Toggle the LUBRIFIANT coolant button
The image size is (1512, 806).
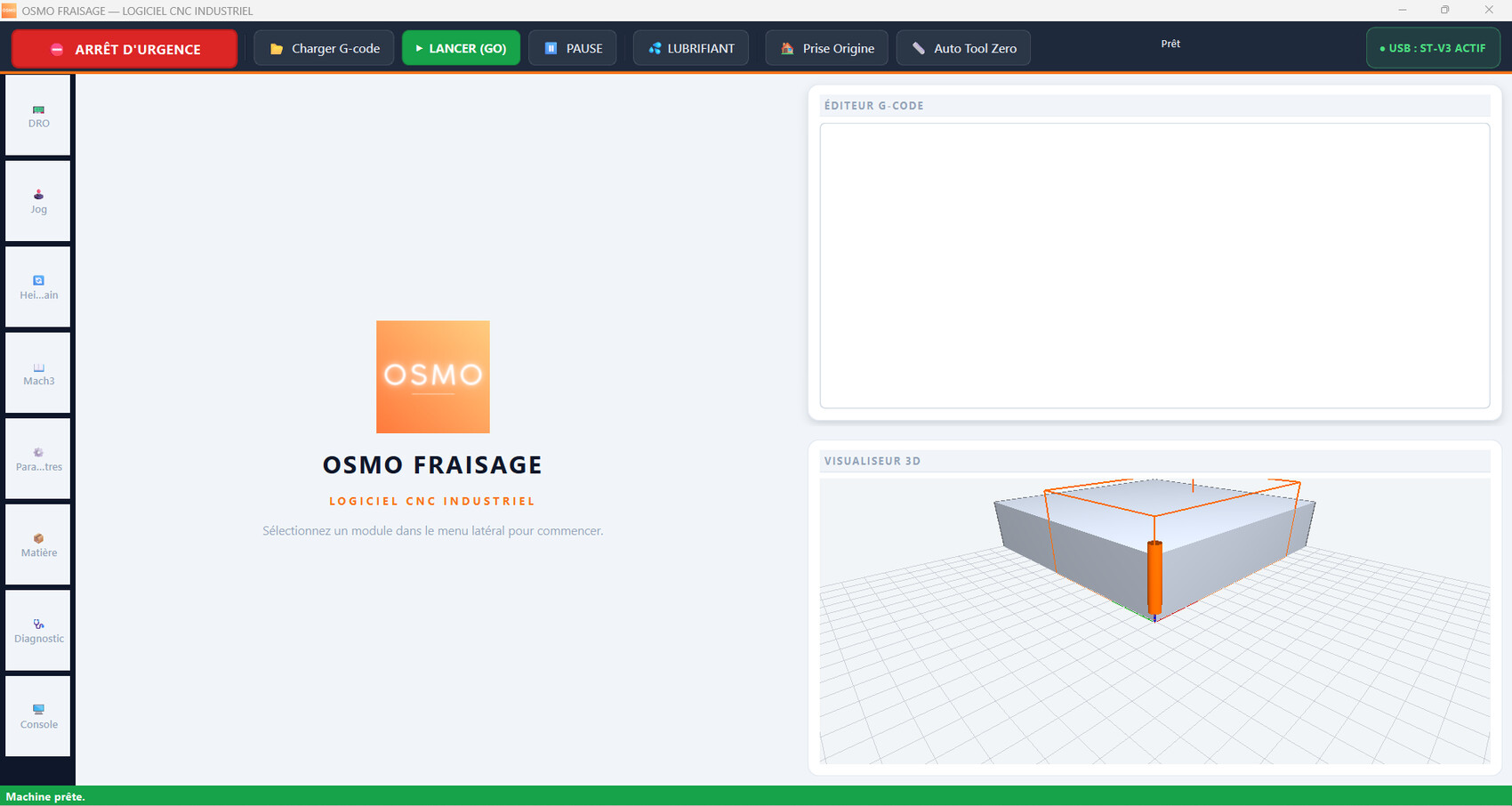click(x=691, y=48)
